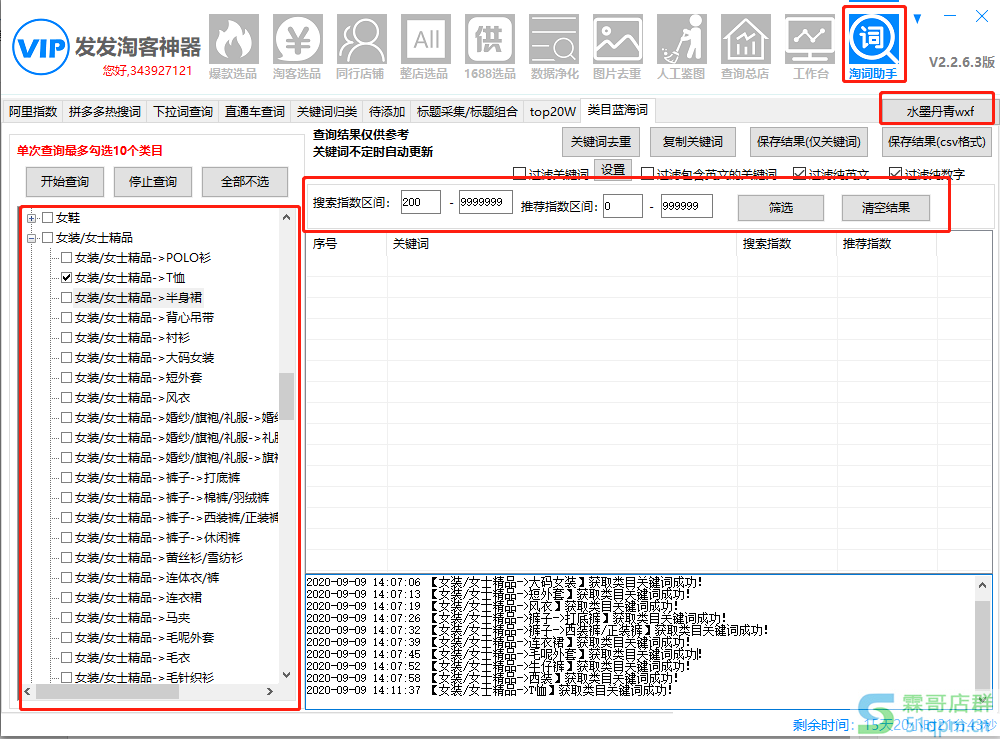Launch the 图片去重 picture icon
1000x739 pixels.
(x=617, y=45)
